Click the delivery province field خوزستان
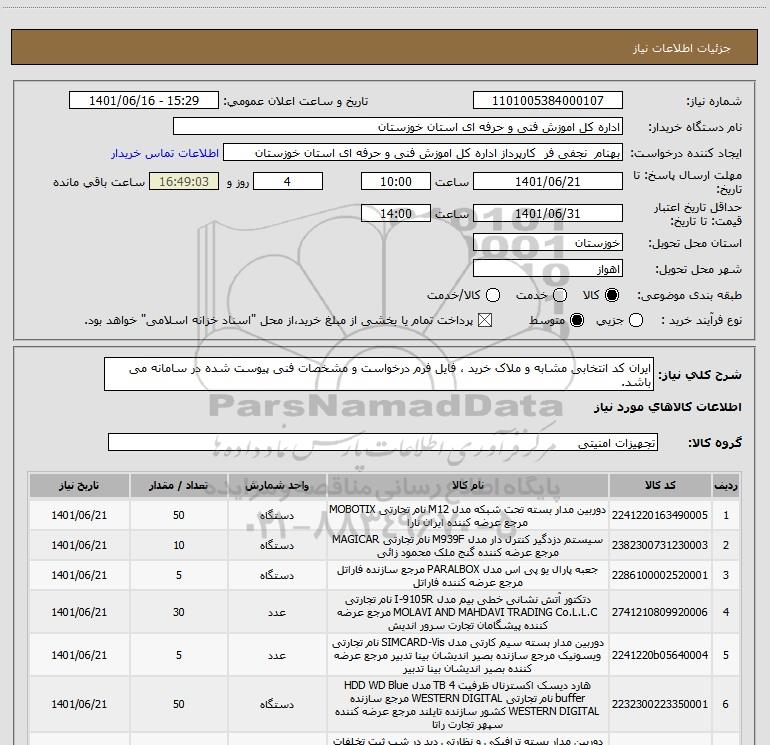 pos(548,243)
